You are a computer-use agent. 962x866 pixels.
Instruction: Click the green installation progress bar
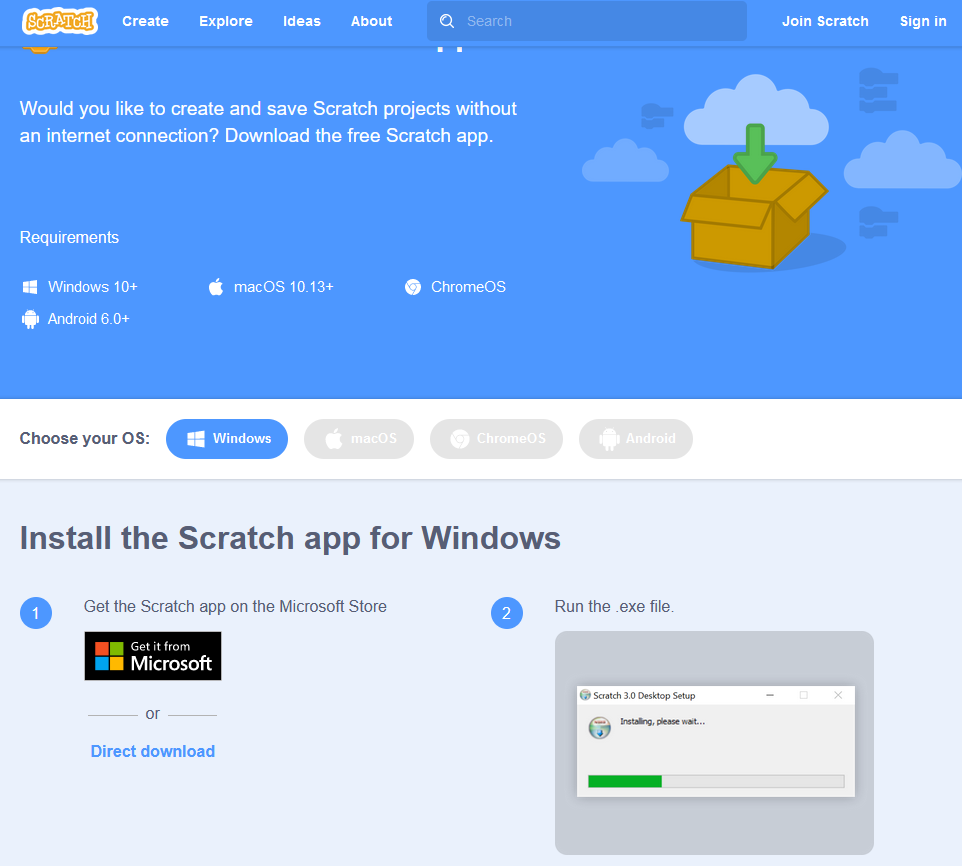625,781
